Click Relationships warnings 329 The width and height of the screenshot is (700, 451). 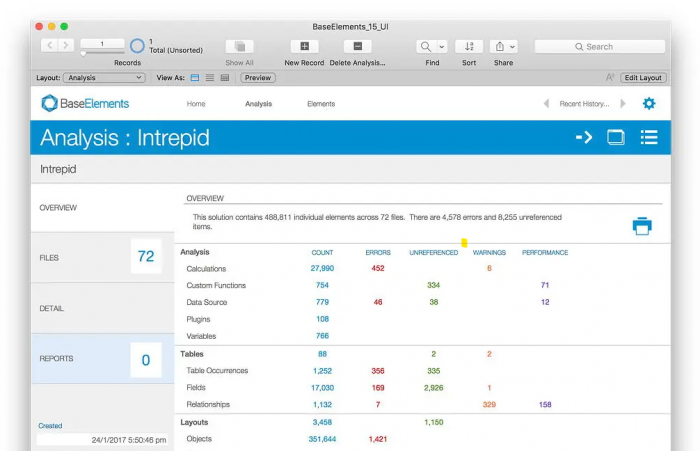[x=489, y=405]
